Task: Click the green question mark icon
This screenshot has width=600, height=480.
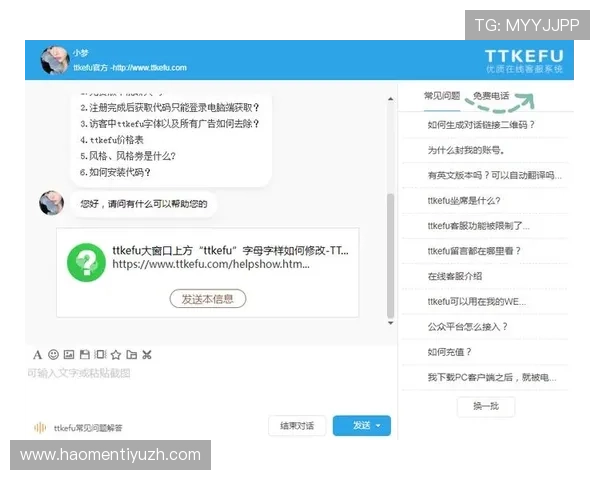Action: click(86, 263)
